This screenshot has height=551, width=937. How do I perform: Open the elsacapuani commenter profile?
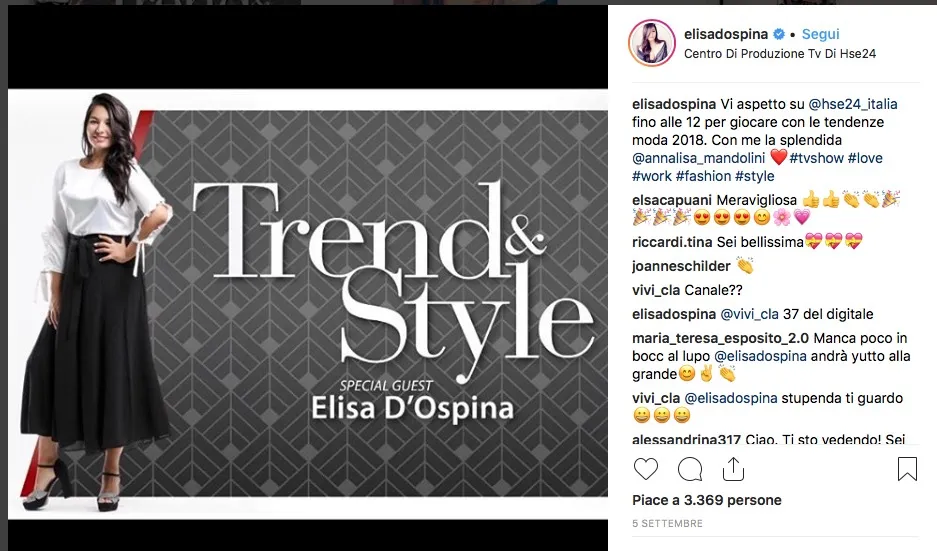pyautogui.click(x=672, y=200)
